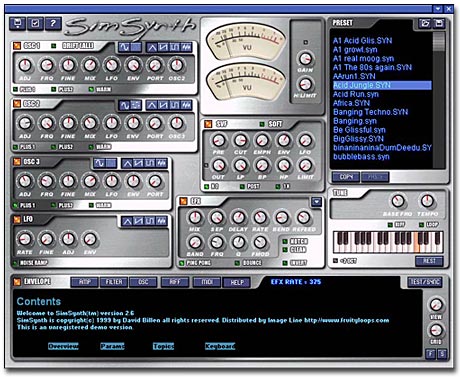Open the EFX dropdown arrow menu
The height and width of the screenshot is (377, 460).
(316, 201)
